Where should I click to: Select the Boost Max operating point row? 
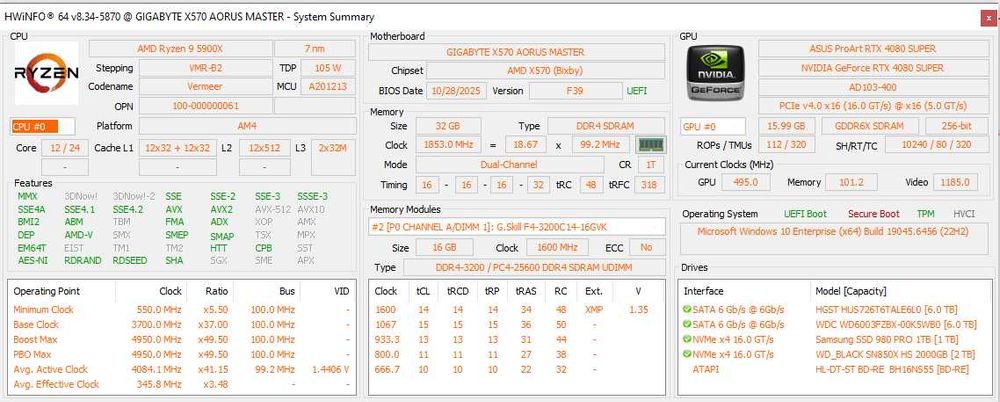click(x=181, y=339)
